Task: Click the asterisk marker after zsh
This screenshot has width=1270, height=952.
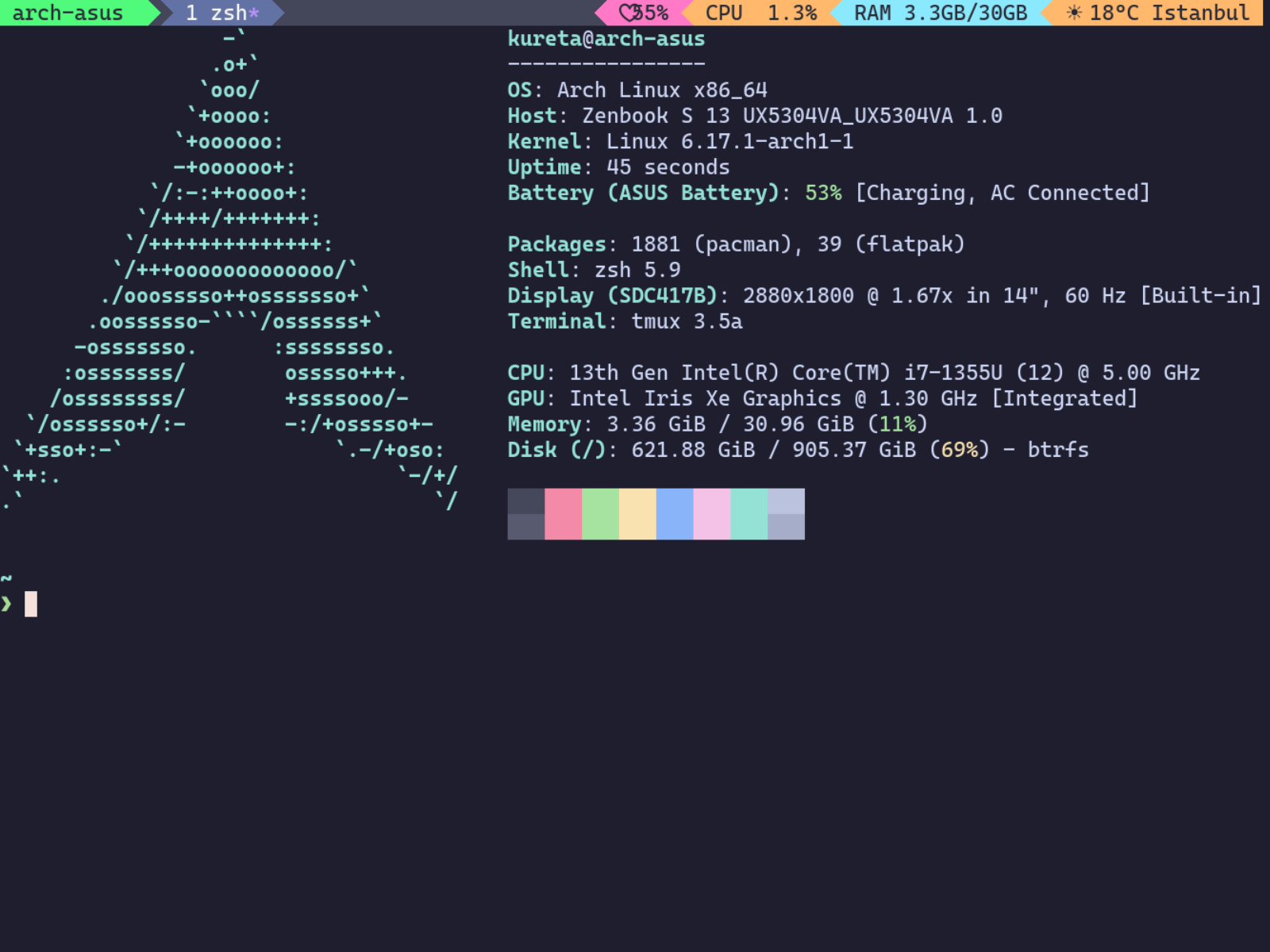Action: click(254, 13)
